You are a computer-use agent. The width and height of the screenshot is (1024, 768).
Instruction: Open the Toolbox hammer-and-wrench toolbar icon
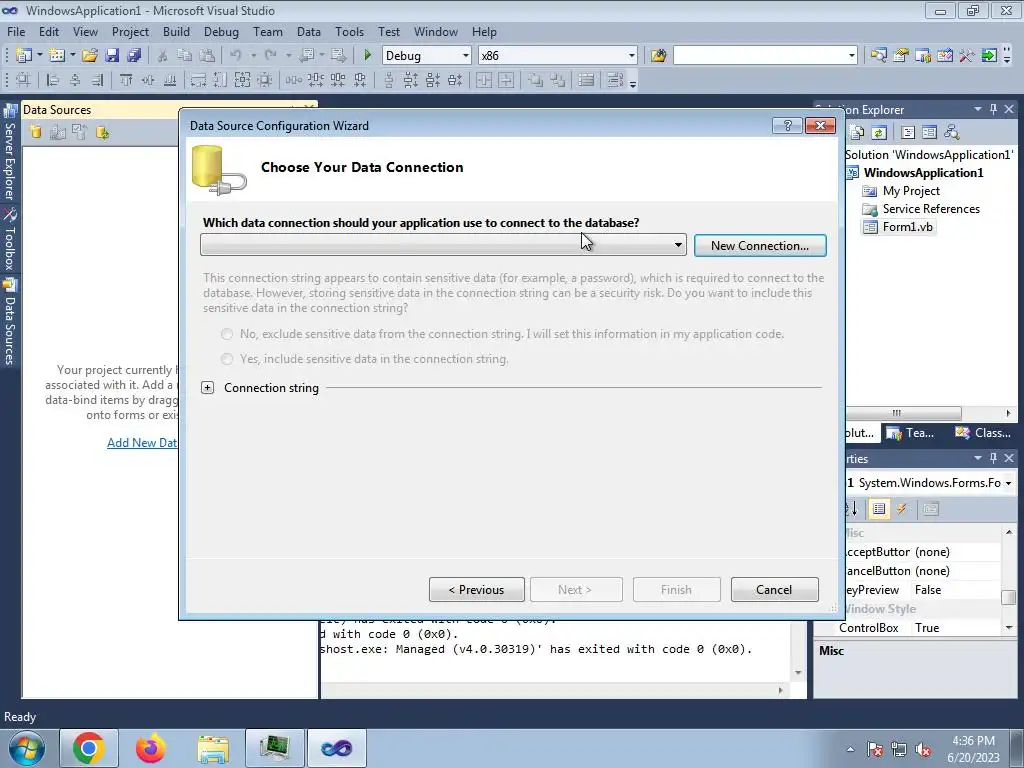[967, 56]
